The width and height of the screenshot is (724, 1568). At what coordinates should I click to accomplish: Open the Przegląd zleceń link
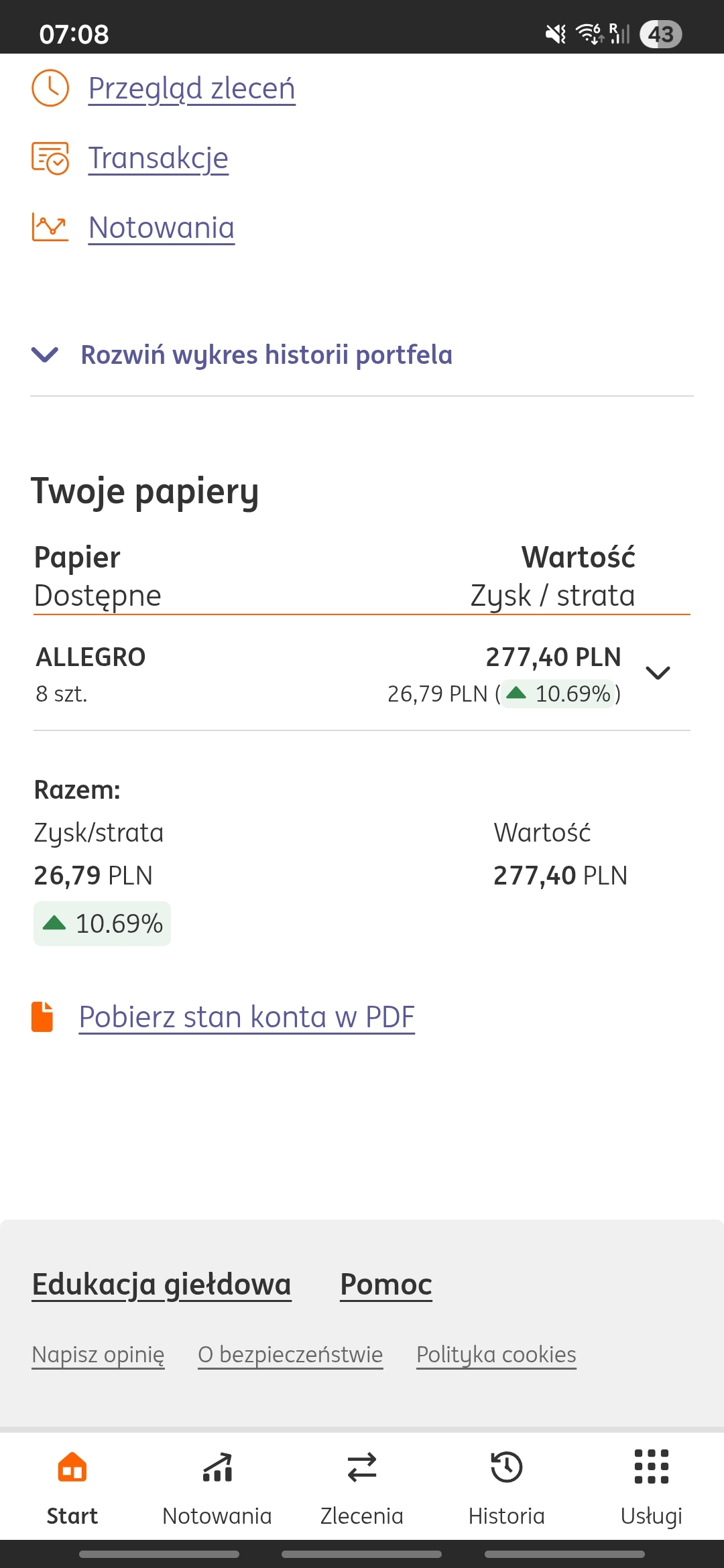pos(192,88)
